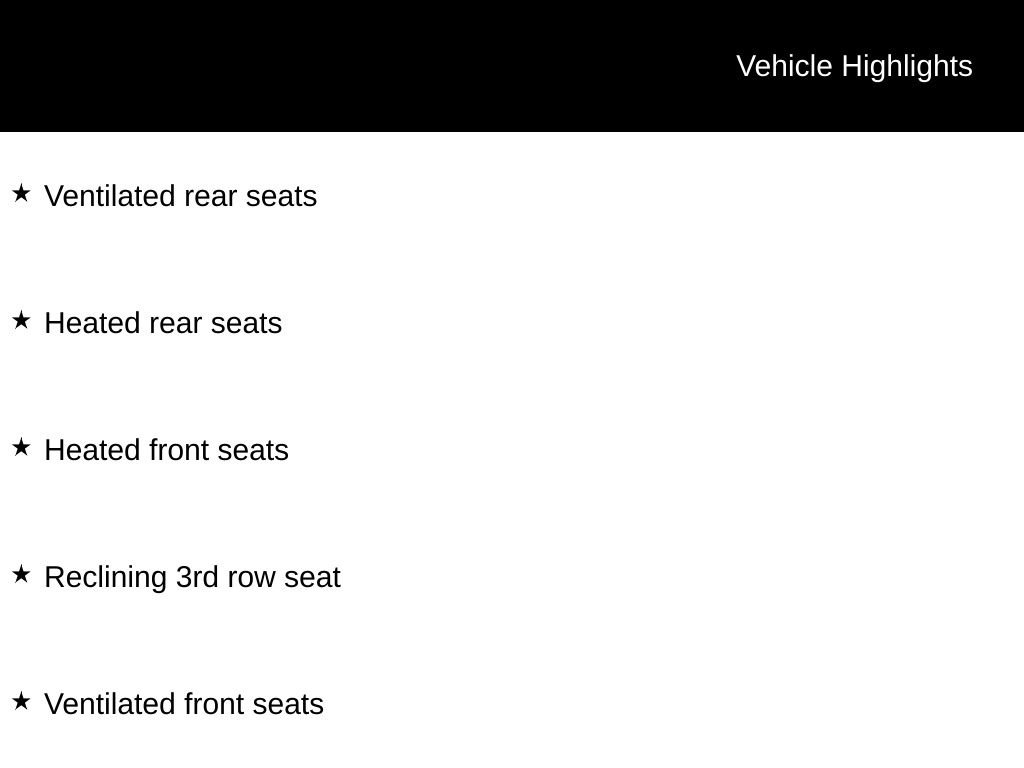The height and width of the screenshot is (768, 1024).
Task: Click the word Ventilated in Ventilated front seats
Action: pyautogui.click(x=110, y=704)
